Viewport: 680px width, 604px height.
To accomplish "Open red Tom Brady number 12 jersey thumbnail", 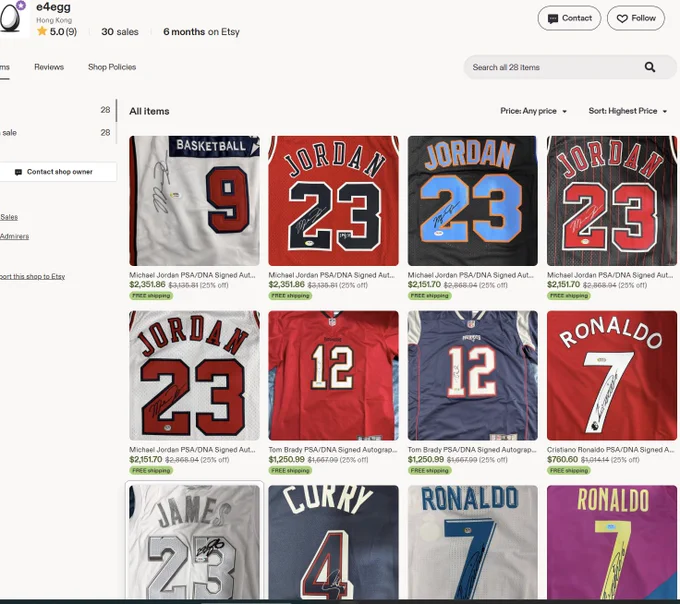I will pyautogui.click(x=333, y=375).
